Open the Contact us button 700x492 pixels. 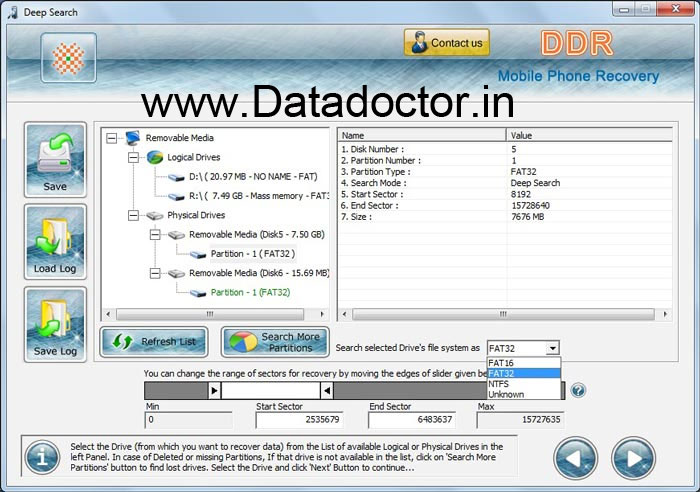tap(447, 43)
